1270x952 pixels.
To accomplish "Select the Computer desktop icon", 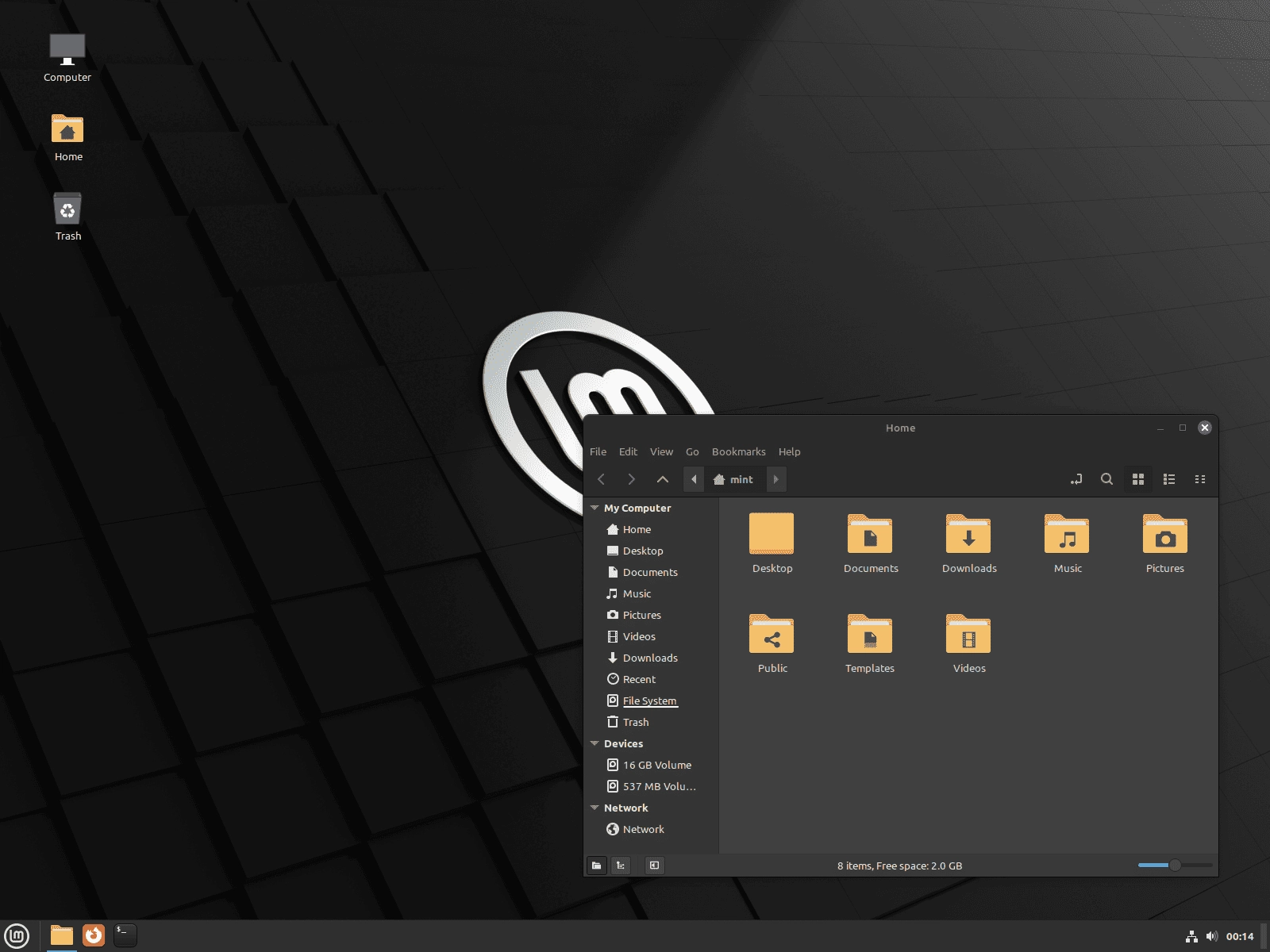I will pos(67,58).
